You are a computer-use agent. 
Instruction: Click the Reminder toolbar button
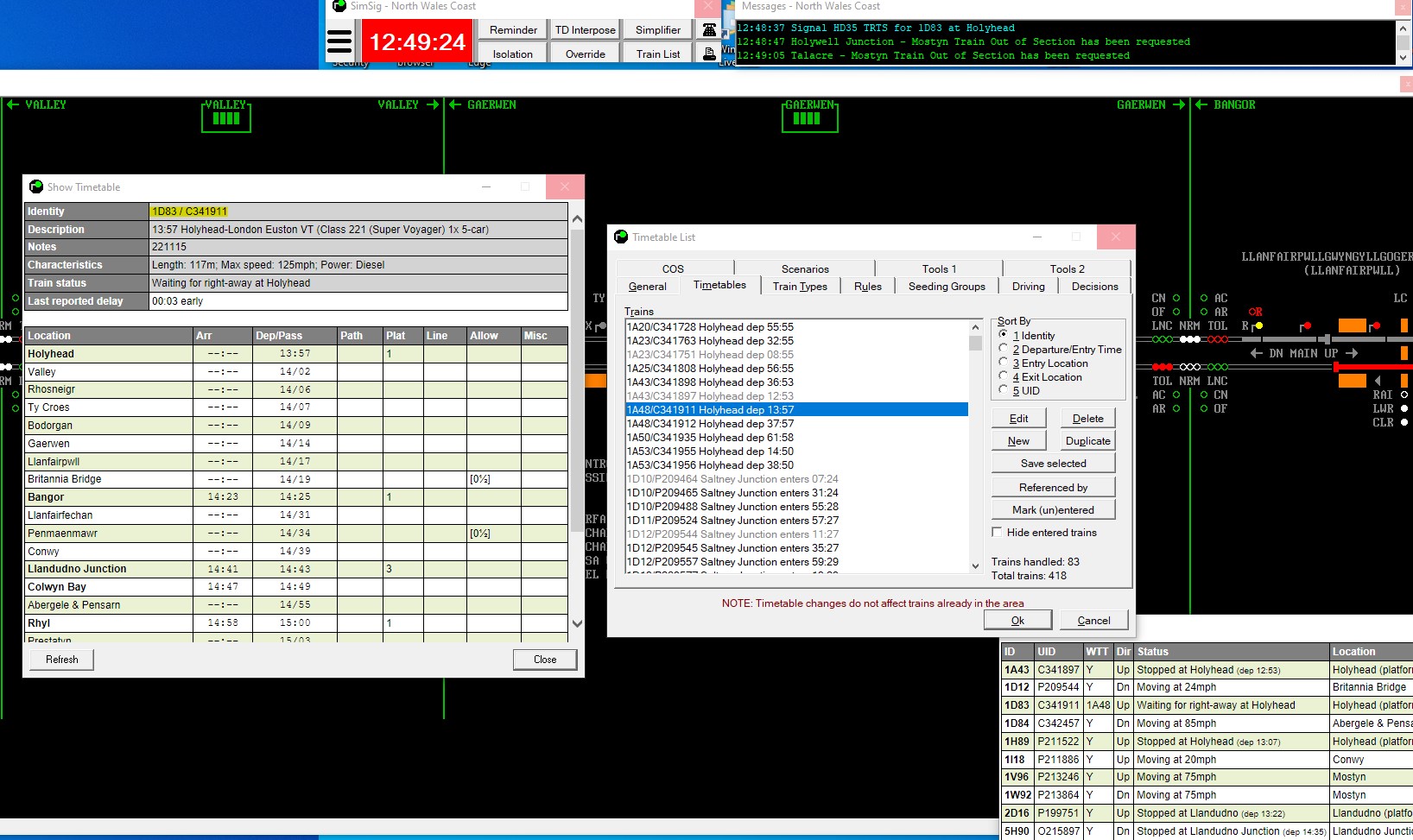click(x=513, y=29)
